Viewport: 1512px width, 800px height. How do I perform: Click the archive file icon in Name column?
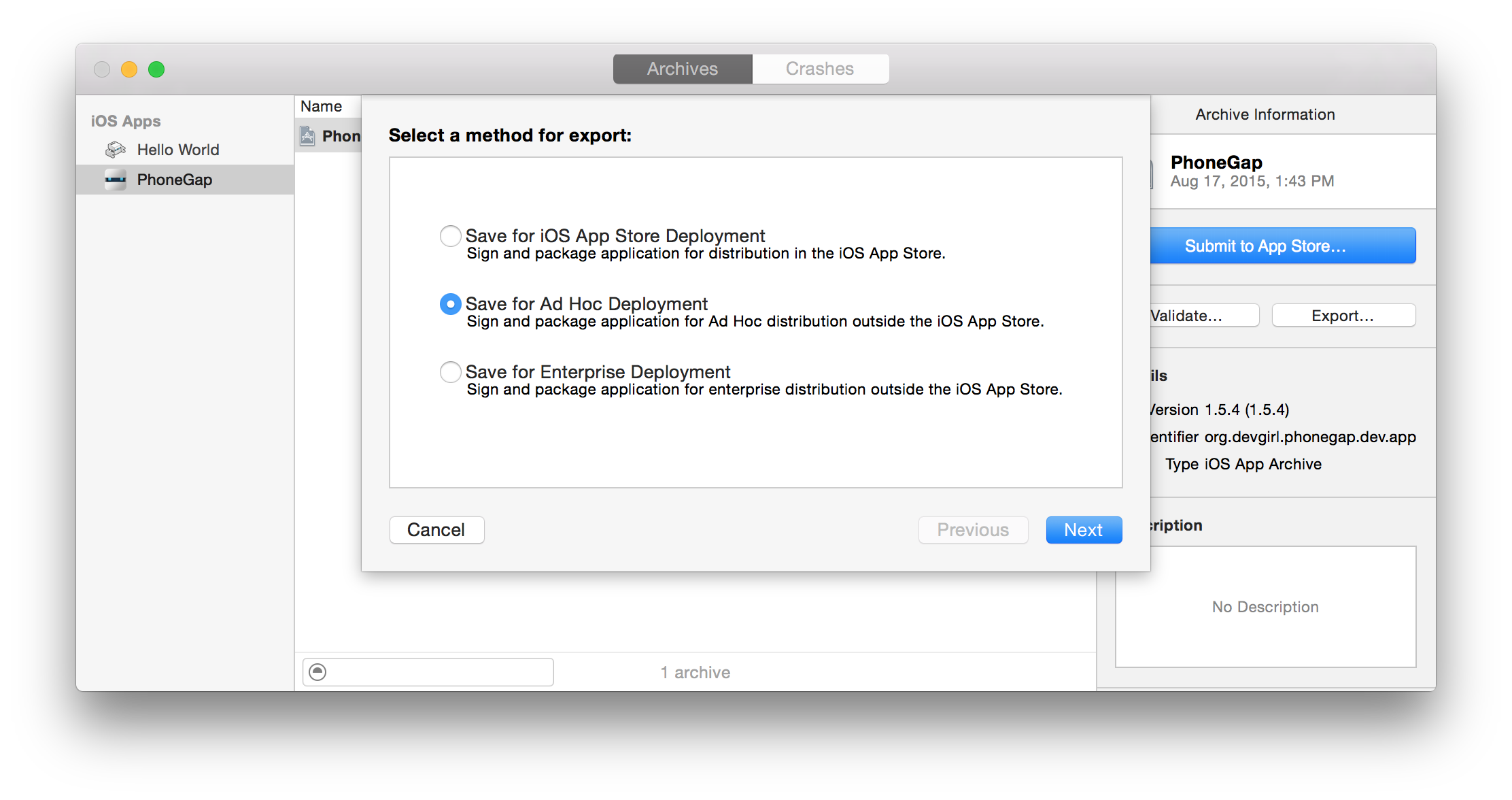coord(308,136)
